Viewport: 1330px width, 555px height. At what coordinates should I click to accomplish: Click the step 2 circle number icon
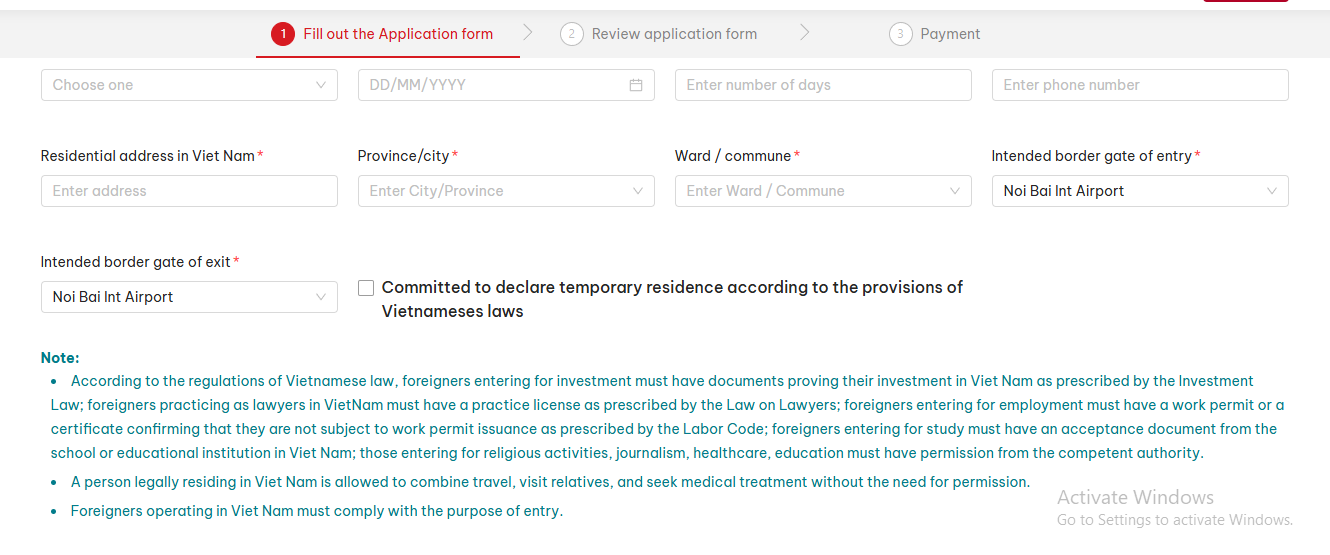[572, 34]
